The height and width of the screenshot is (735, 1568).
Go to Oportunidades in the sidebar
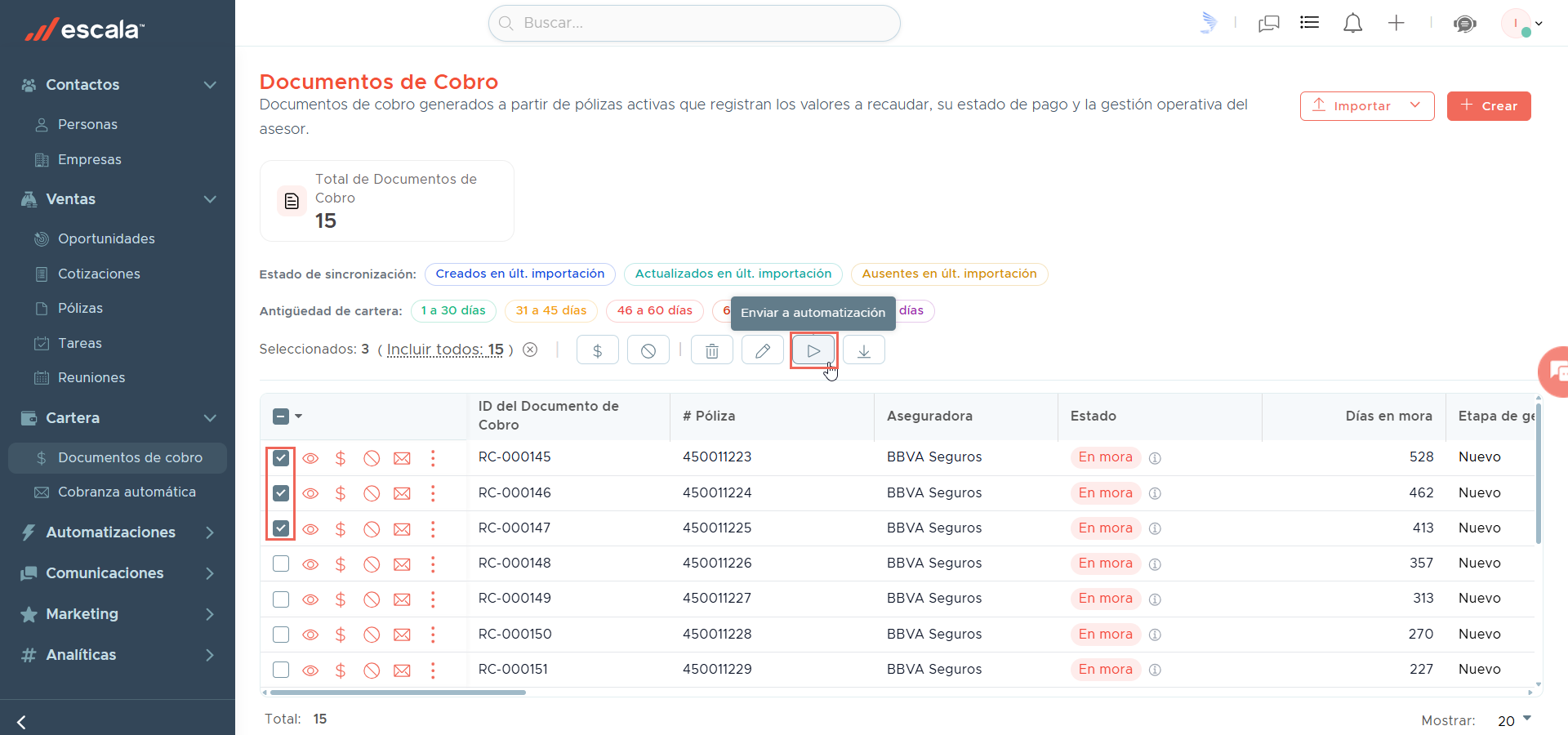point(106,238)
